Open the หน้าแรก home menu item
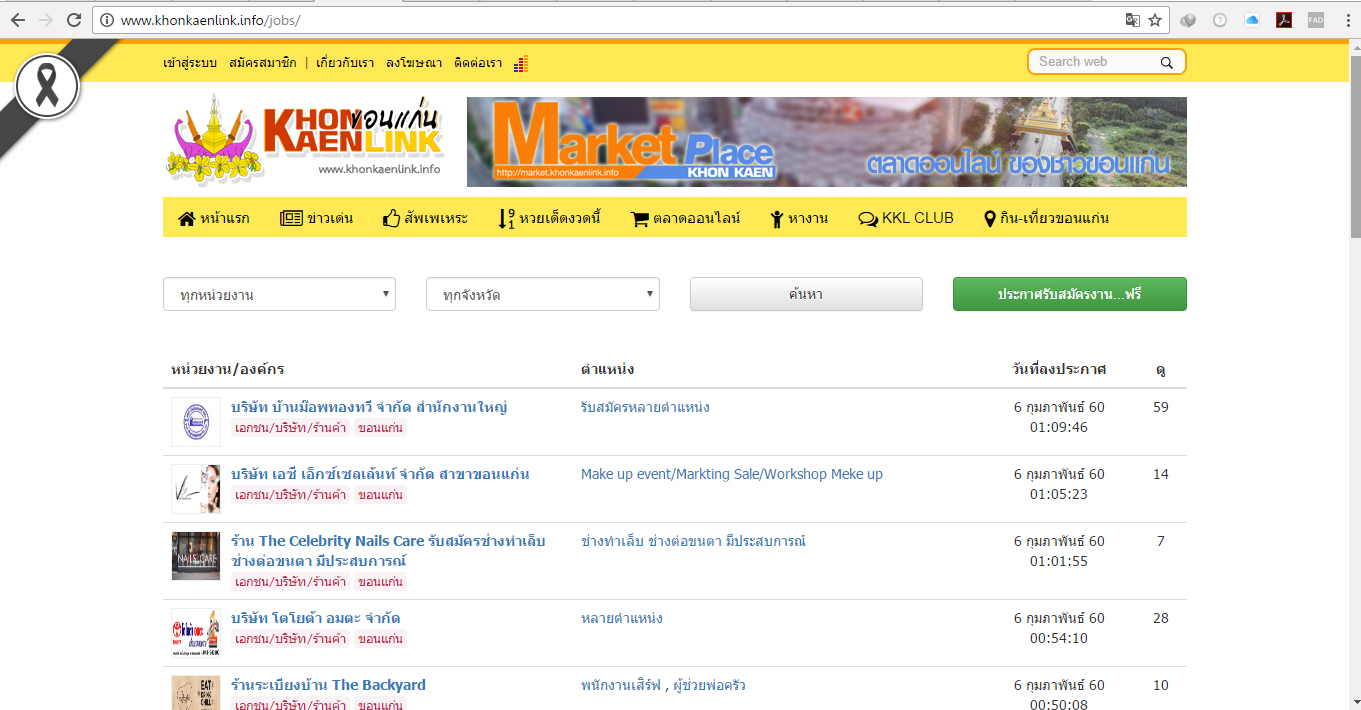1361x710 pixels. 214,218
